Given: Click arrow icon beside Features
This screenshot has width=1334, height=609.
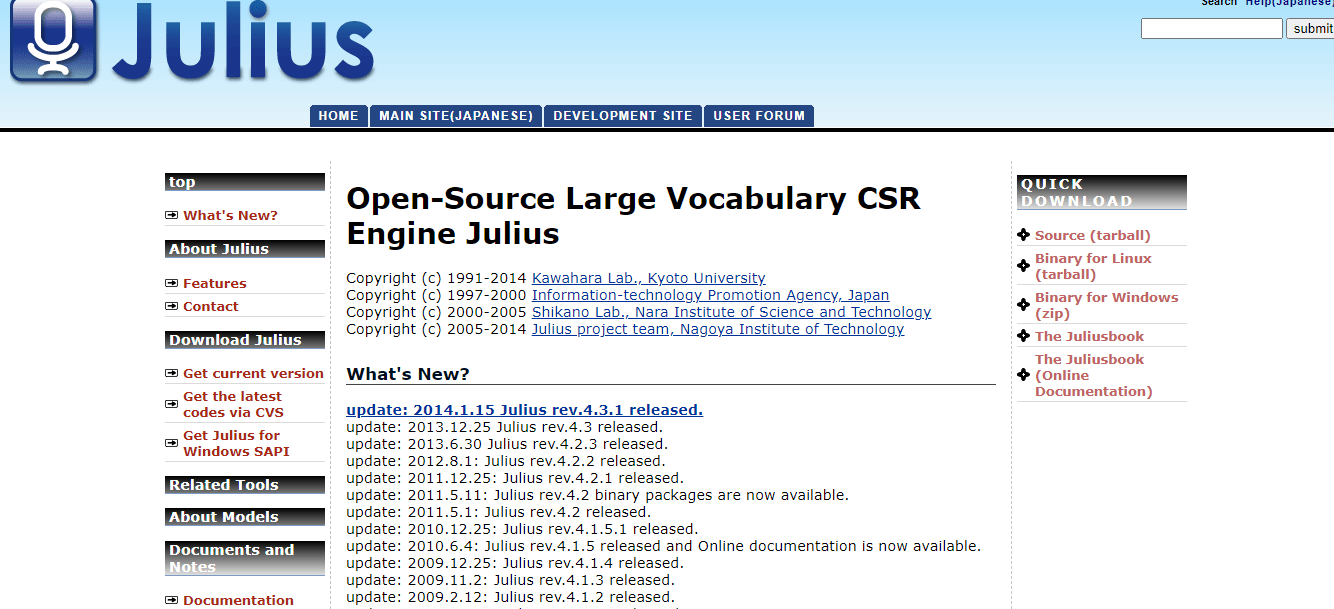Looking at the screenshot, I should (x=172, y=283).
